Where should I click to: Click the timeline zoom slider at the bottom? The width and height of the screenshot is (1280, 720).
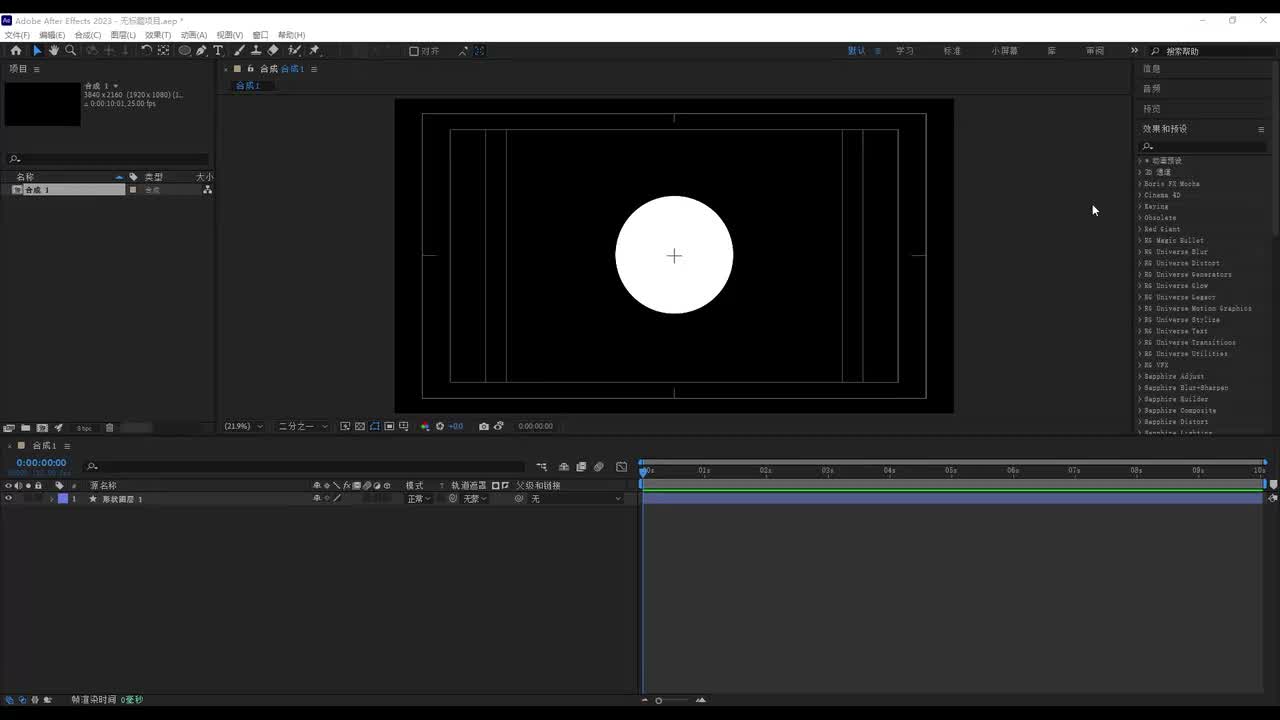672,700
